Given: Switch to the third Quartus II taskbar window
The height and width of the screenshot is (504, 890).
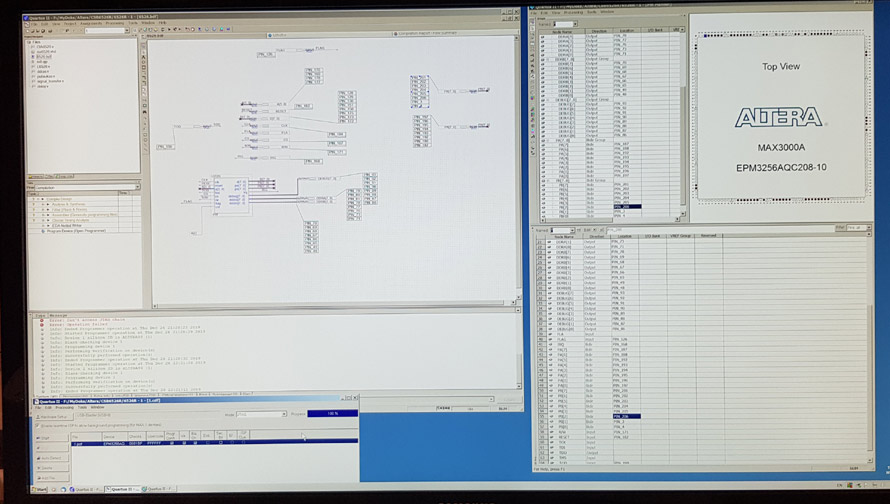Looking at the screenshot, I should [x=159, y=489].
